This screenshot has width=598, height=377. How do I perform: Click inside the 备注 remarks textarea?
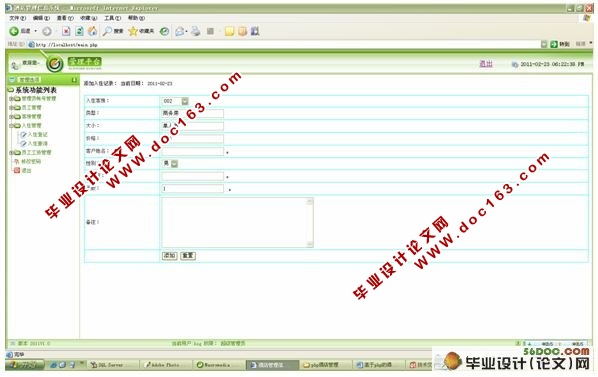[234, 223]
